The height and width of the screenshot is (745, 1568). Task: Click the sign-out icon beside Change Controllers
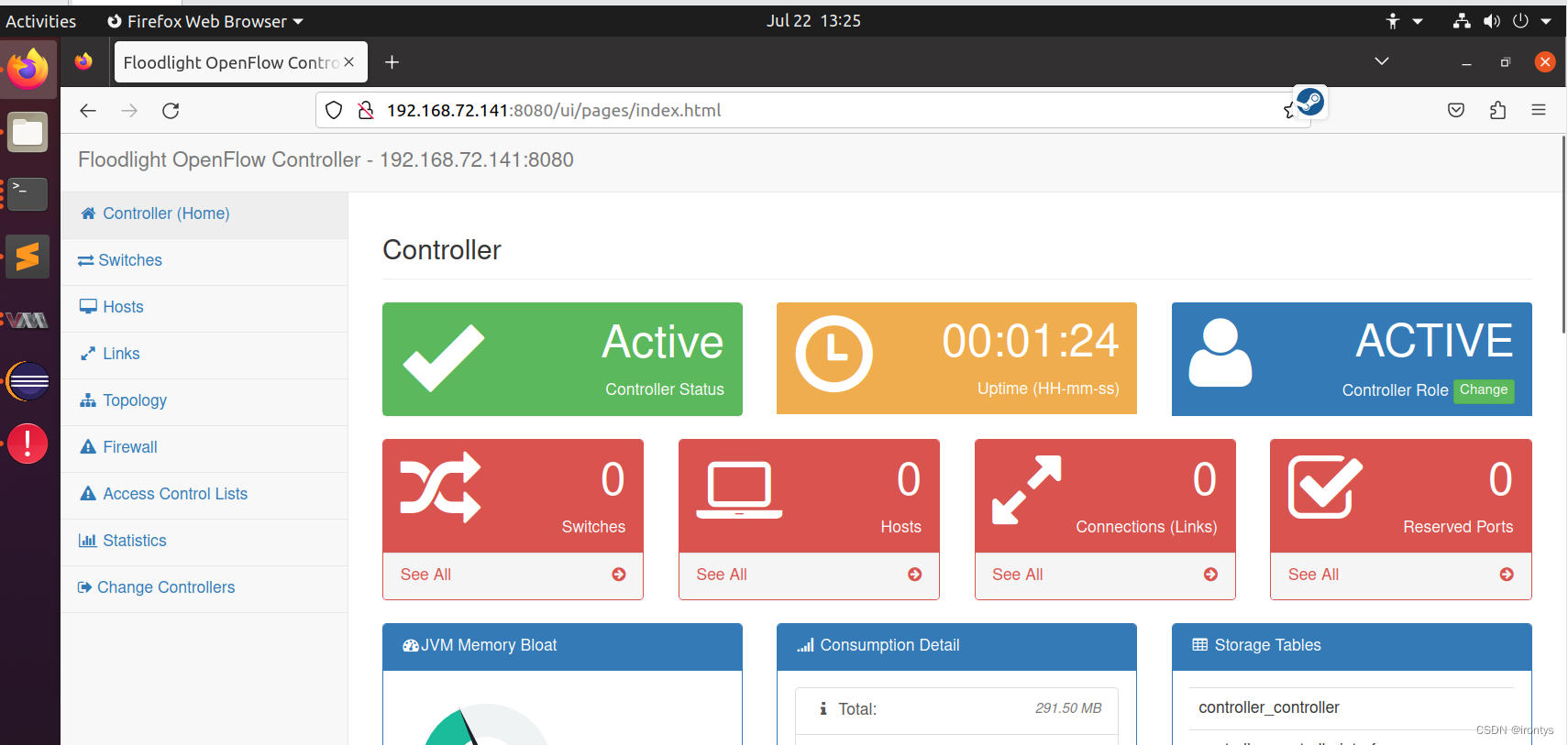tap(84, 587)
